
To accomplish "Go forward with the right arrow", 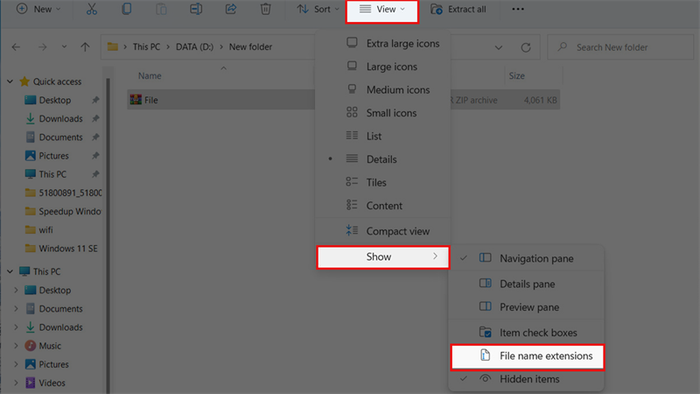I will tap(42, 47).
